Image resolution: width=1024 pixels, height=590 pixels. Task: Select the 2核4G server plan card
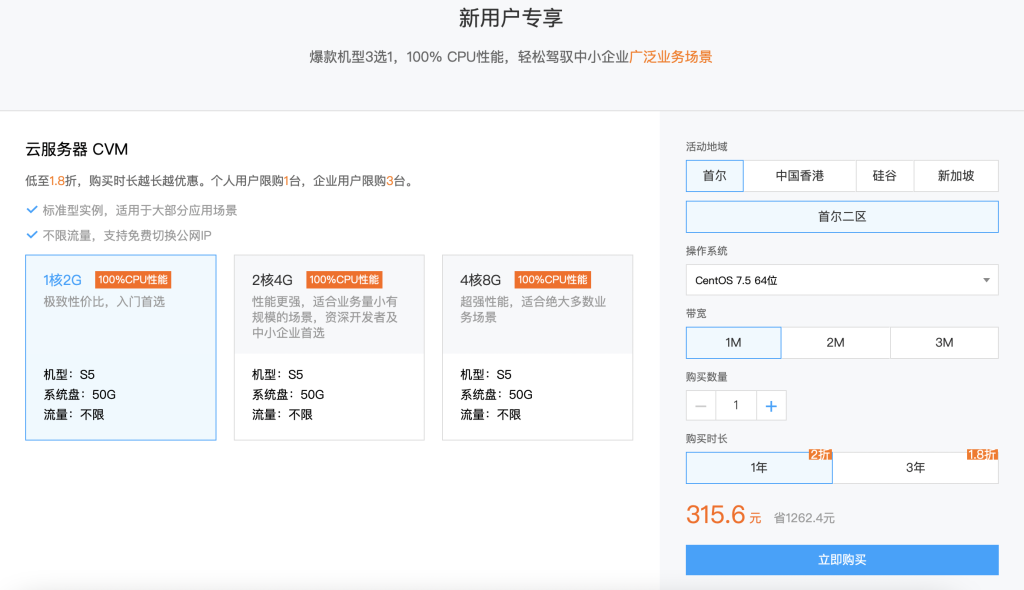point(329,348)
